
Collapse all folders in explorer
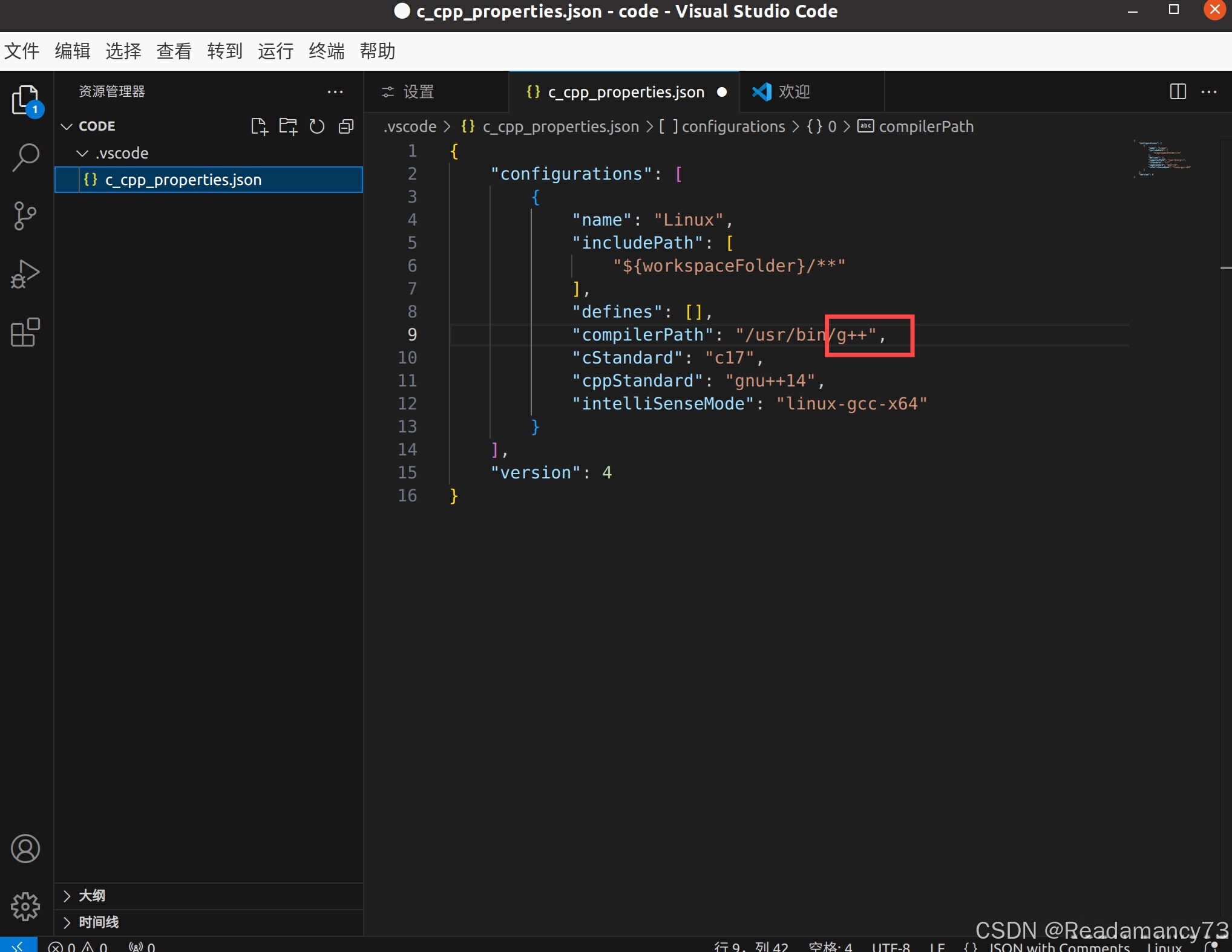pyautogui.click(x=346, y=126)
